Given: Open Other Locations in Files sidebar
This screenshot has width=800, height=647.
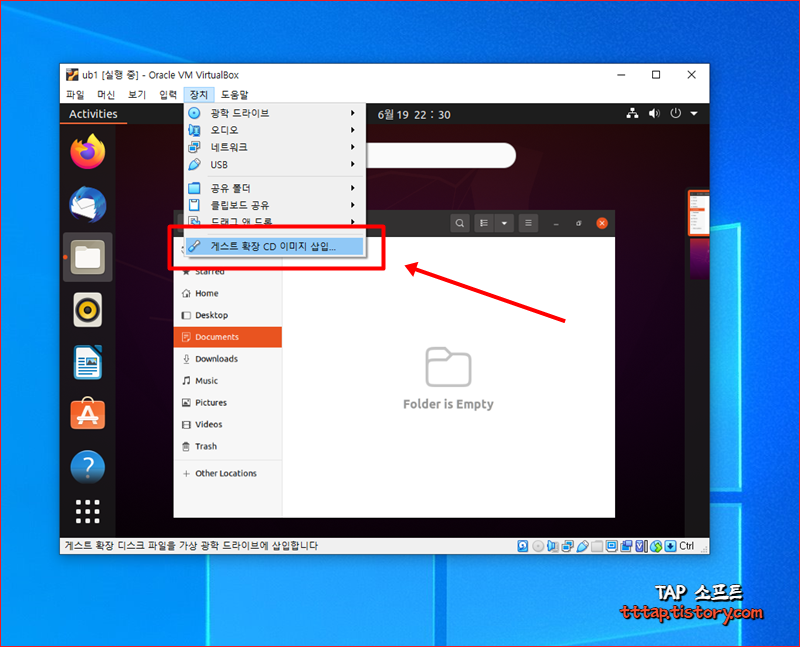Looking at the screenshot, I should [228, 474].
